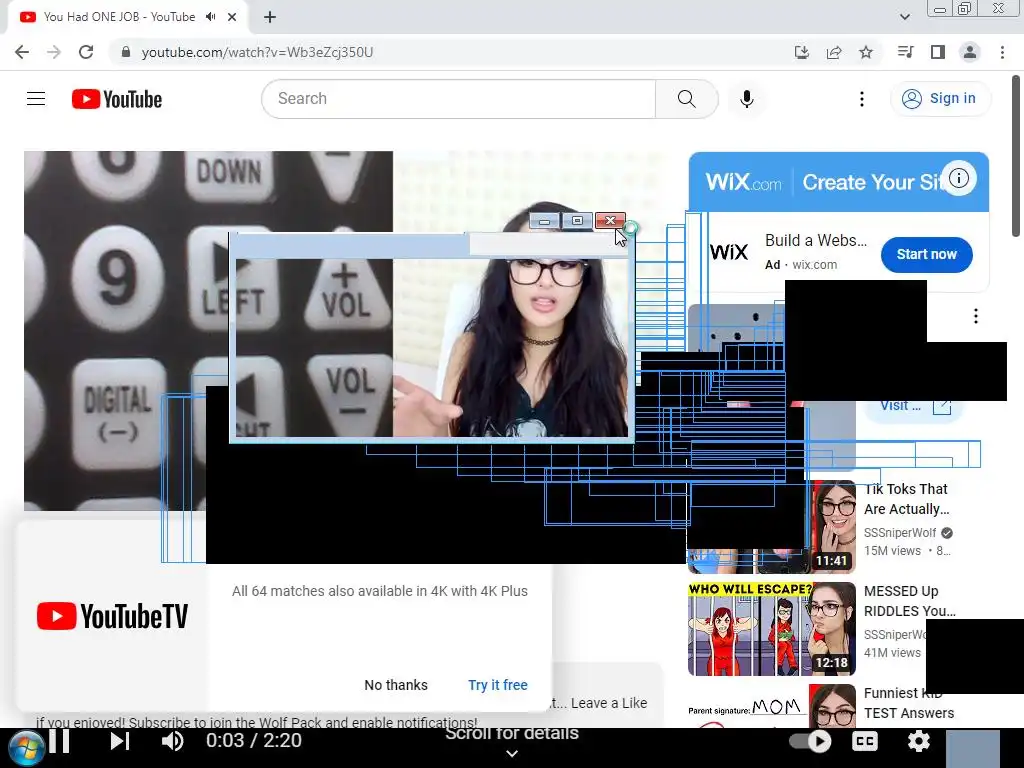This screenshot has height=768, width=1024.
Task: Click Try it free on YouTubeTV promo
Action: [x=498, y=685]
